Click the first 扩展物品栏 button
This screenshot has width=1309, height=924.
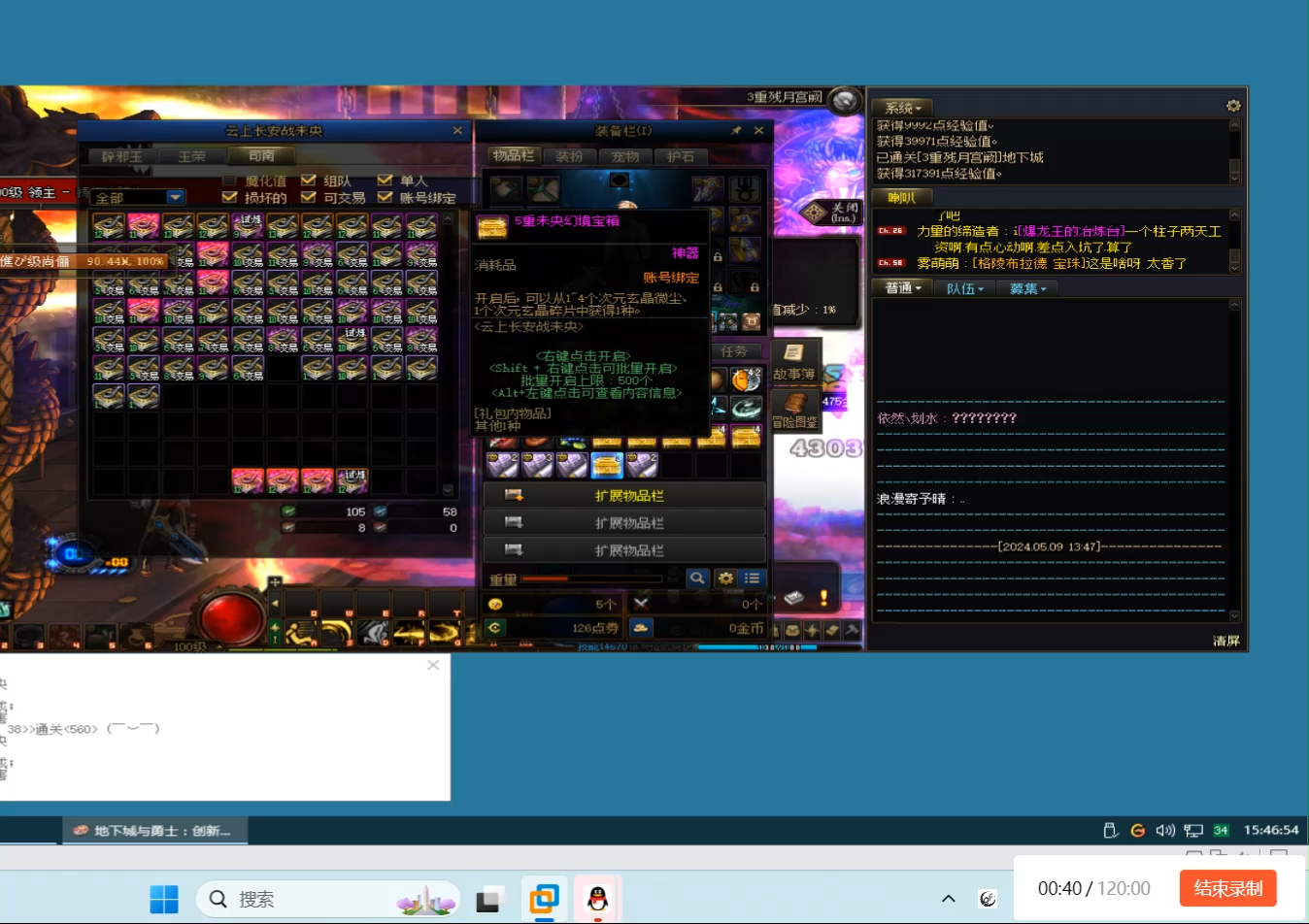(x=624, y=496)
